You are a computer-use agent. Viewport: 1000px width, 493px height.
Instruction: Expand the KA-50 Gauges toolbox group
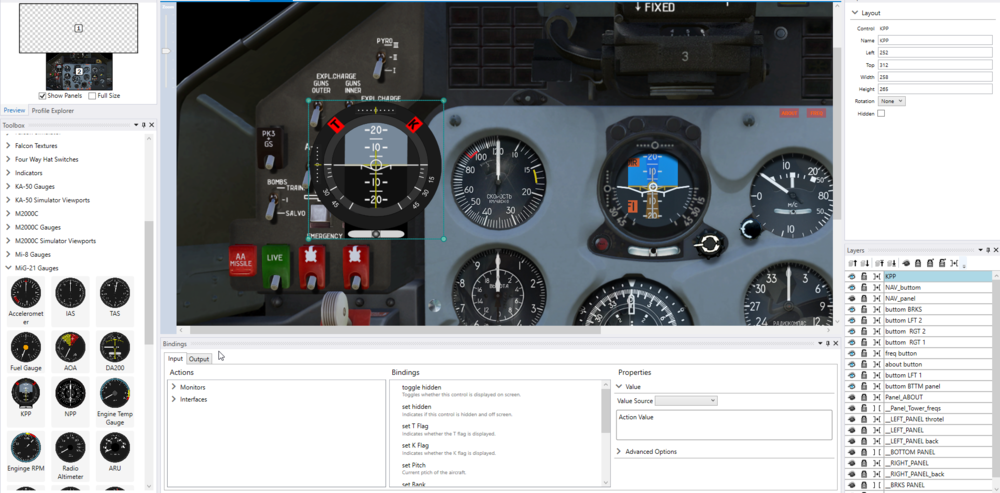pos(8,186)
